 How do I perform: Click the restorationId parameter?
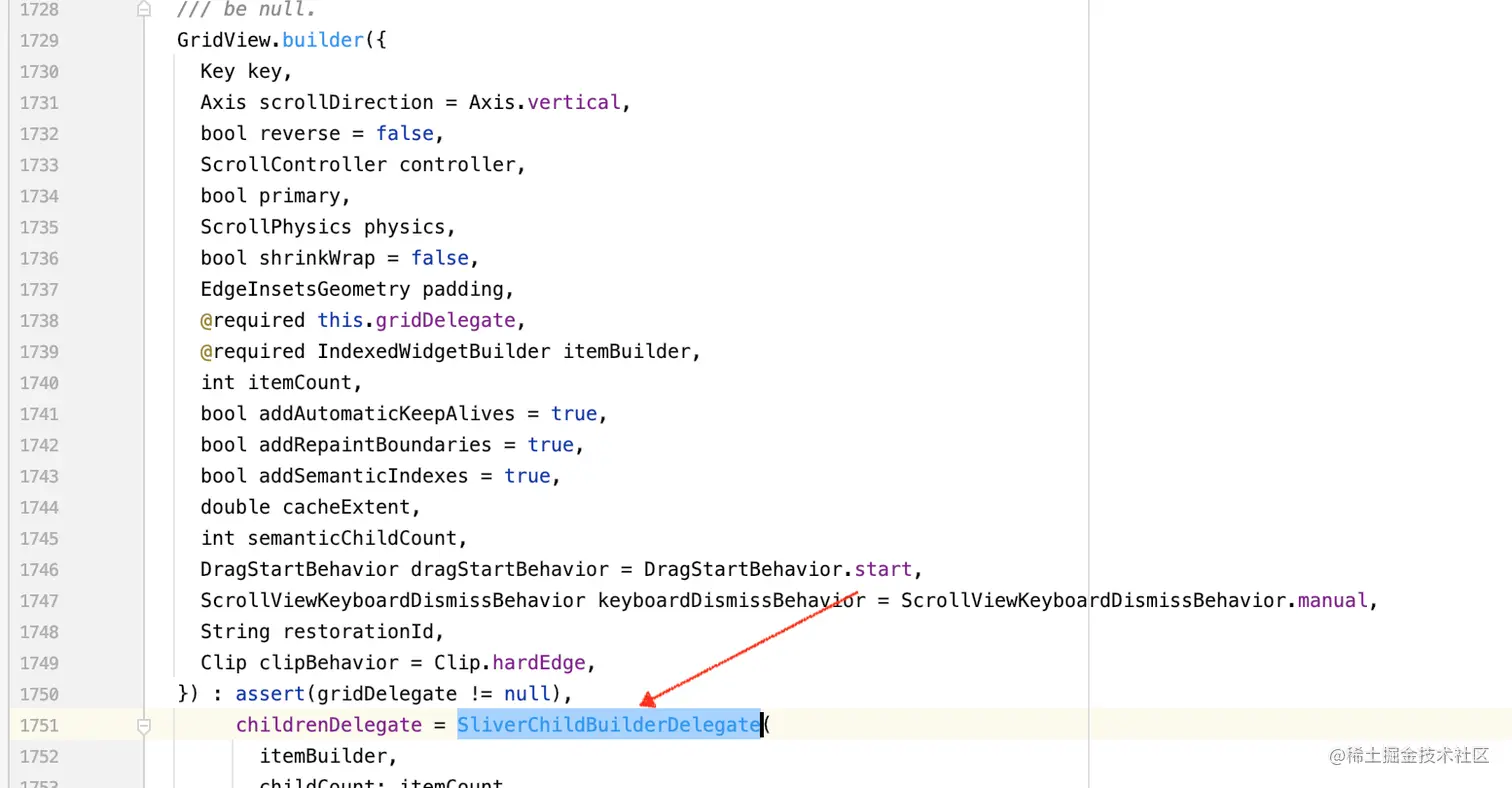point(357,631)
